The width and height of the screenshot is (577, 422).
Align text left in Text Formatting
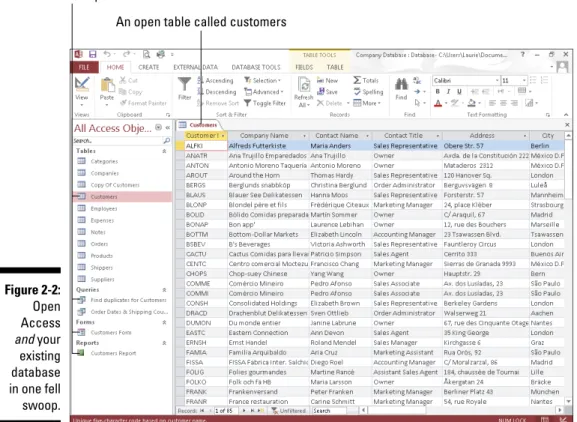[x=492, y=103]
